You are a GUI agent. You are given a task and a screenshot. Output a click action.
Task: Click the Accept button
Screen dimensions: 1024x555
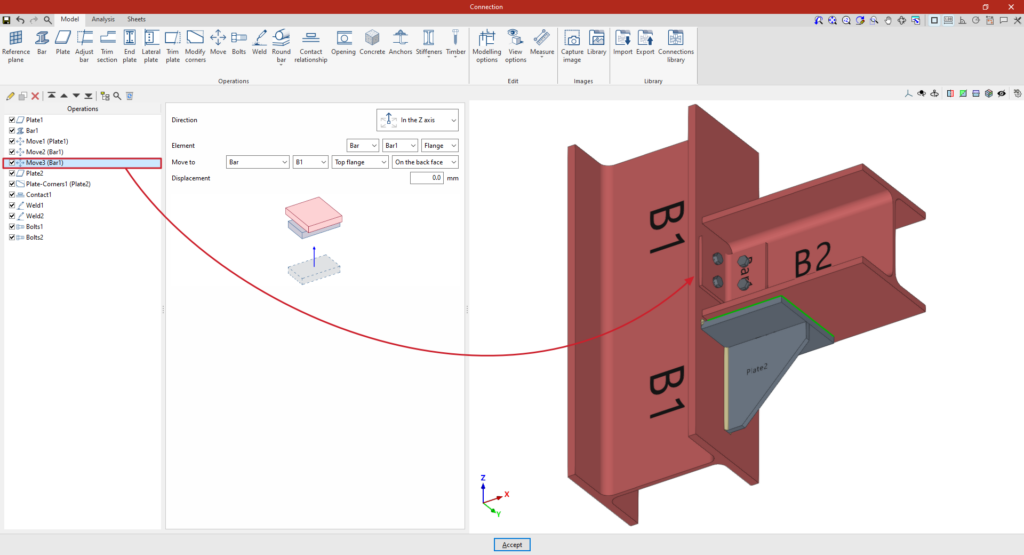click(x=511, y=544)
